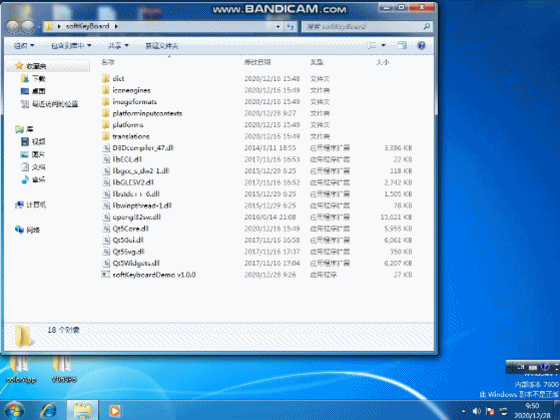Select the platforminputcontexts folder icon

tap(106, 113)
